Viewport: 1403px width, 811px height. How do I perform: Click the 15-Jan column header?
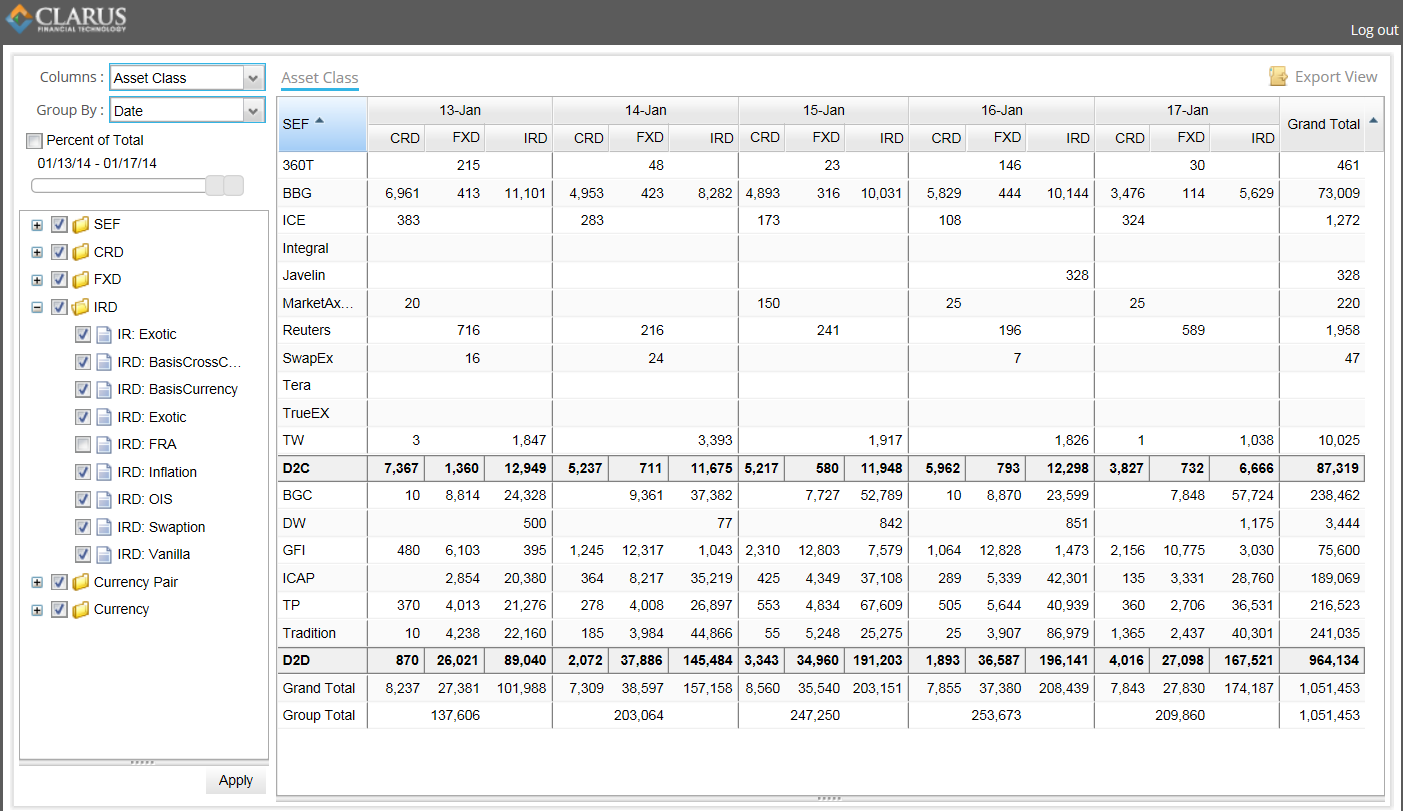(x=824, y=110)
